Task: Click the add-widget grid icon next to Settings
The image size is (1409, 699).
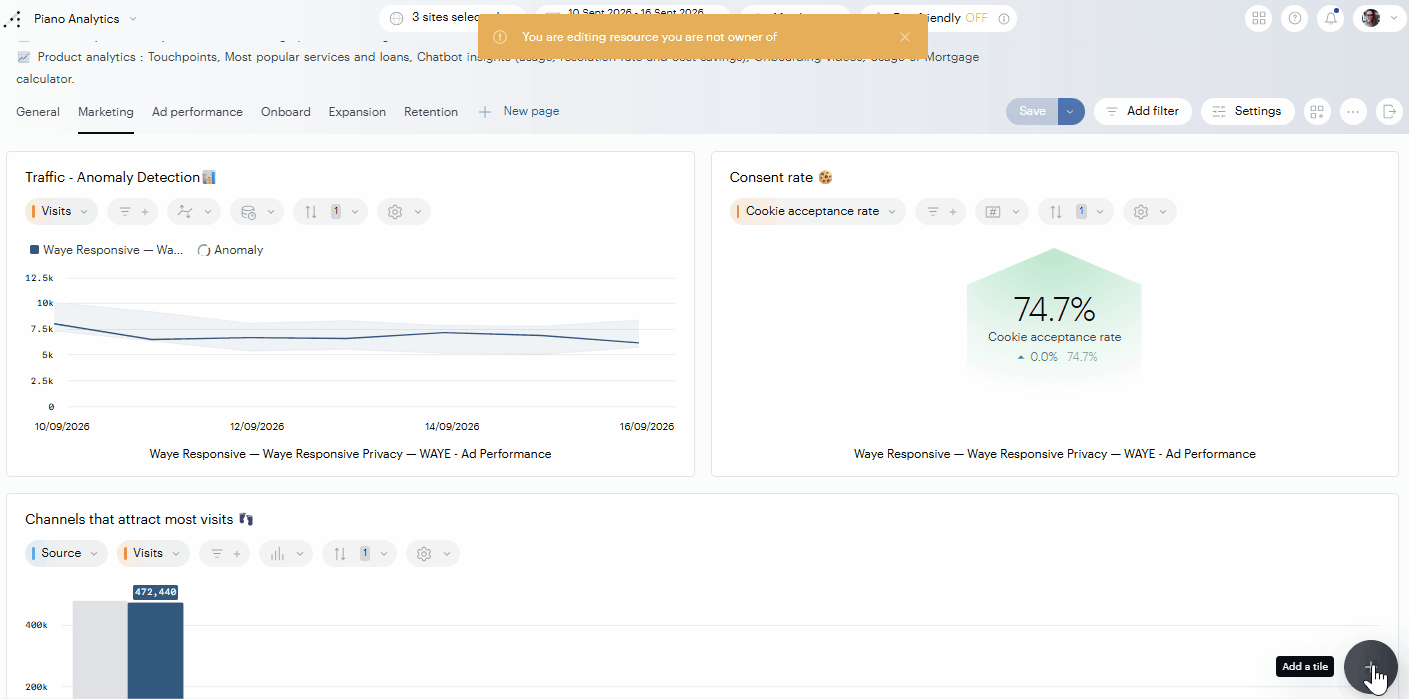Action: [1317, 112]
